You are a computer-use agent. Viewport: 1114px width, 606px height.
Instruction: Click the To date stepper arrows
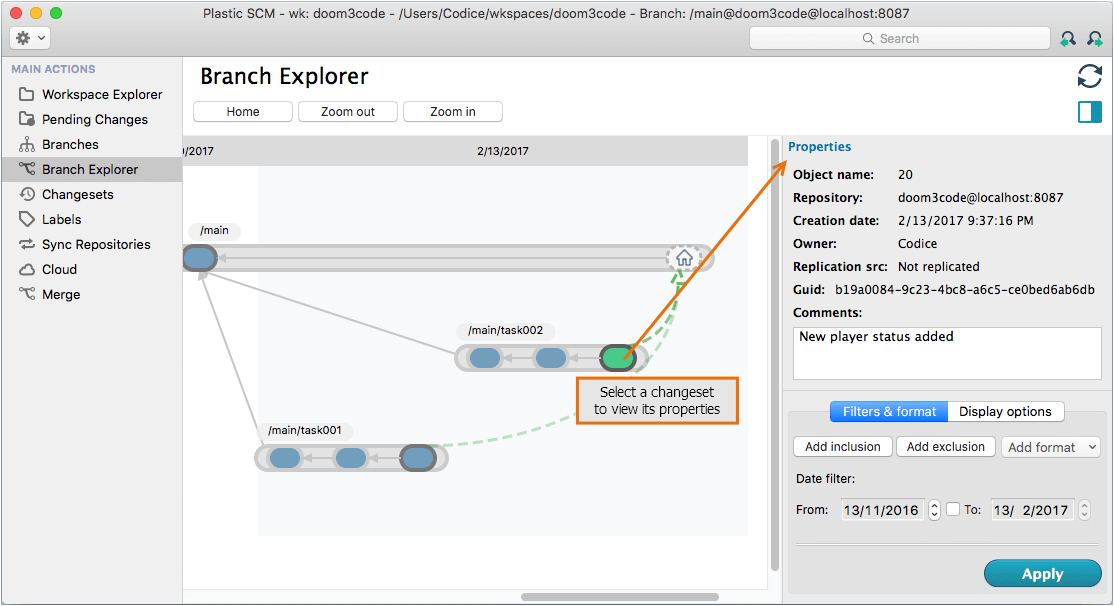coord(1084,510)
